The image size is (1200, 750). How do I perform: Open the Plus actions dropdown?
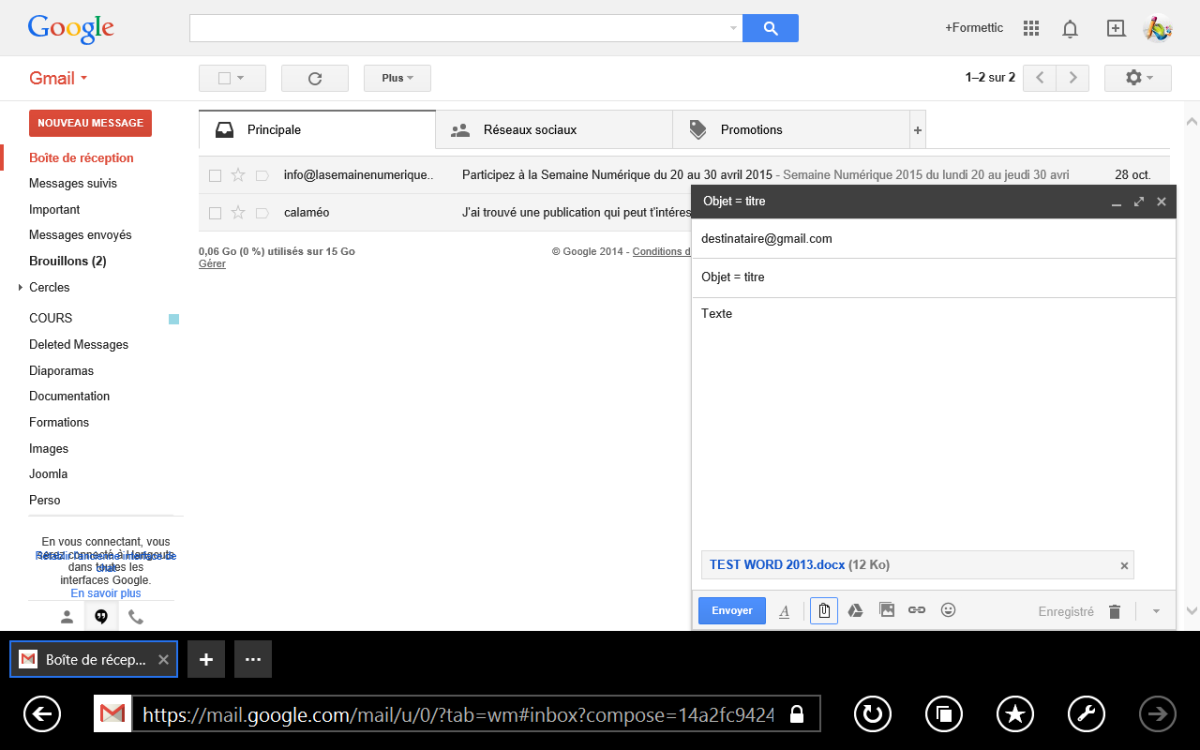point(397,78)
